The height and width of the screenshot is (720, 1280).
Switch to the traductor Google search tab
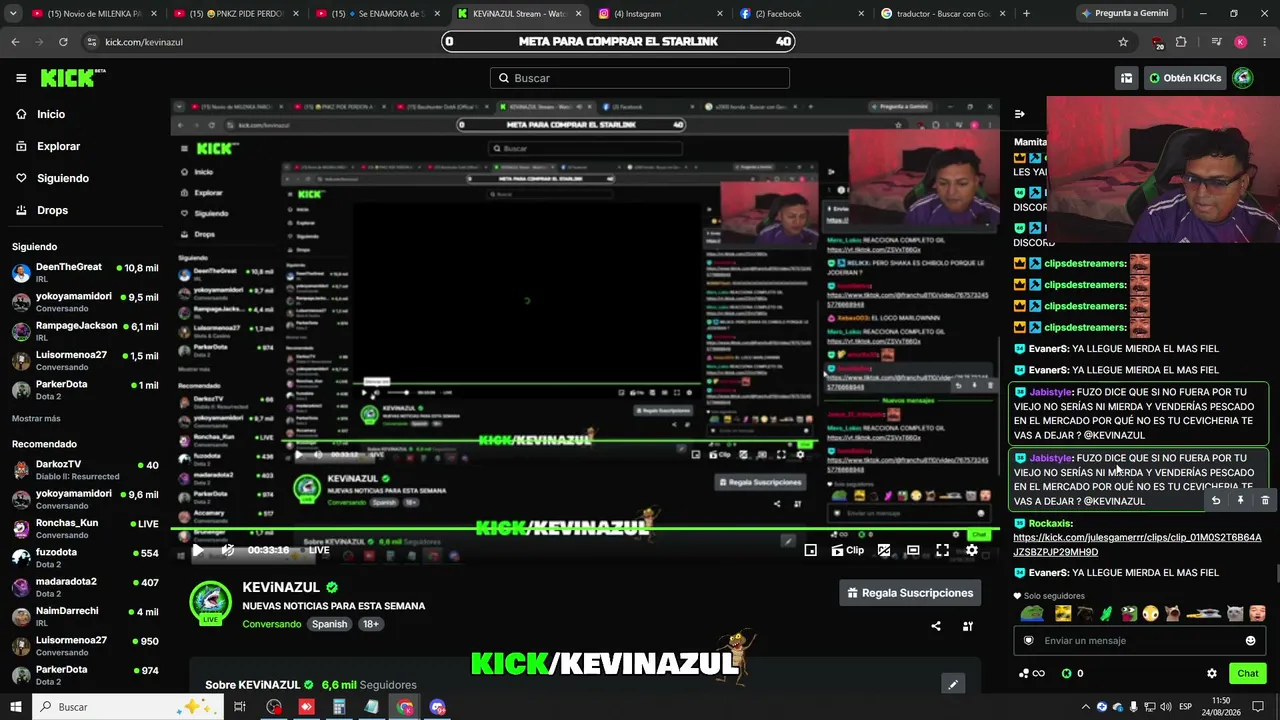pos(944,14)
